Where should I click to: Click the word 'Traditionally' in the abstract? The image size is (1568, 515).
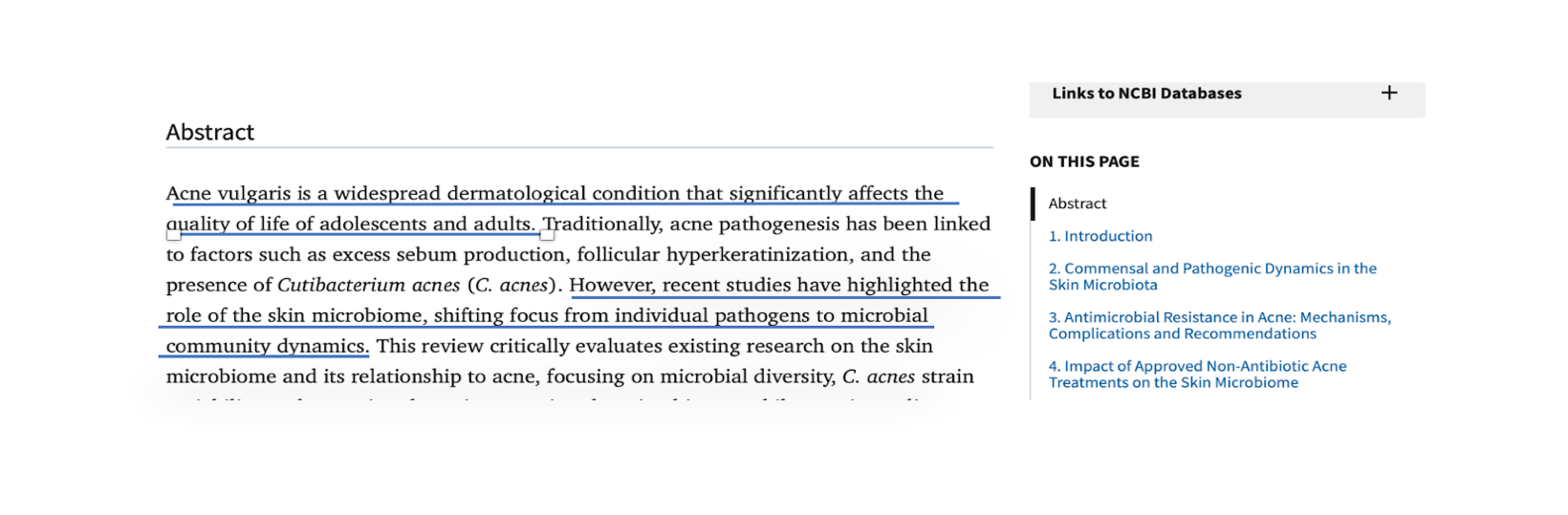[x=602, y=224]
